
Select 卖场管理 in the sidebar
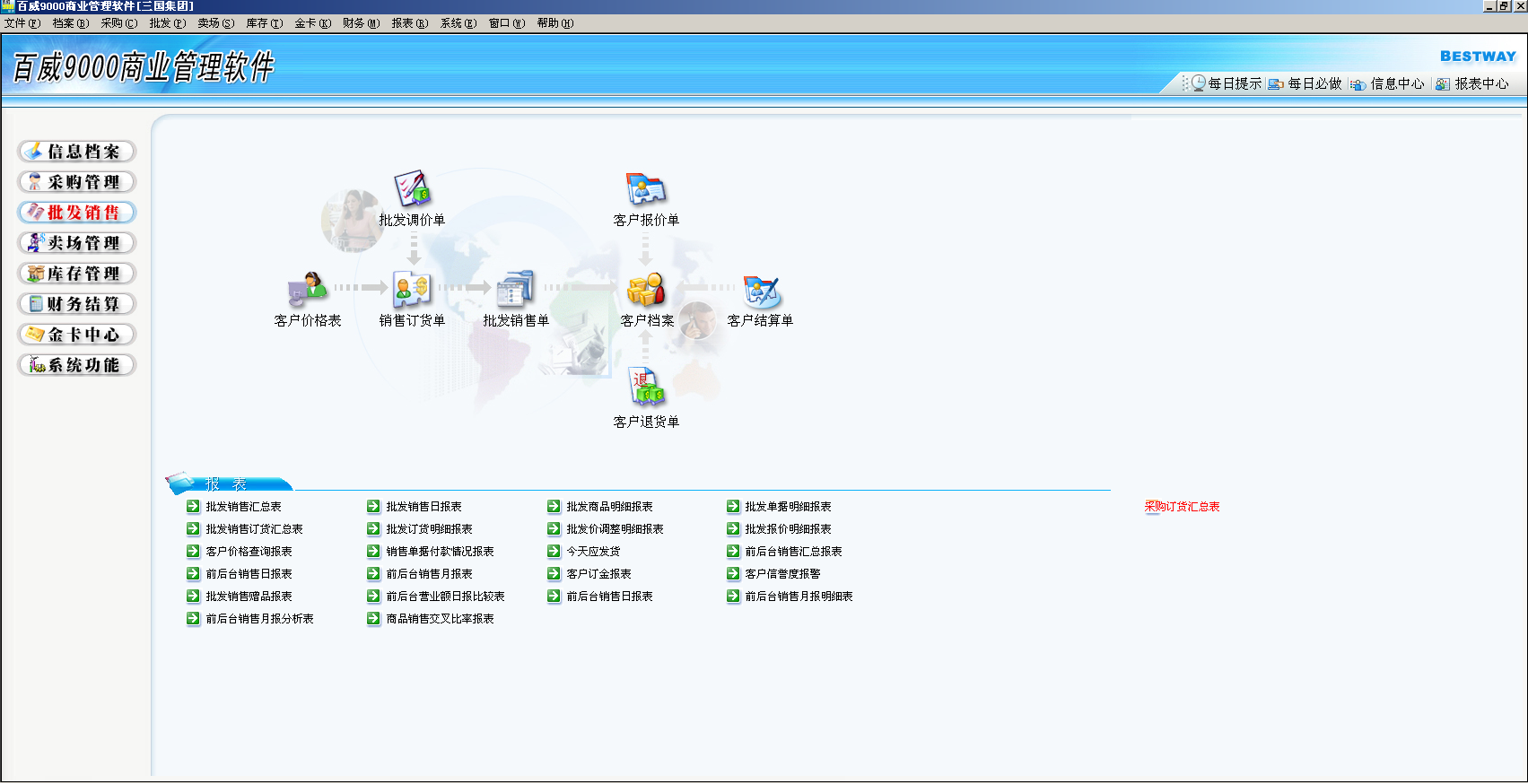[77, 243]
